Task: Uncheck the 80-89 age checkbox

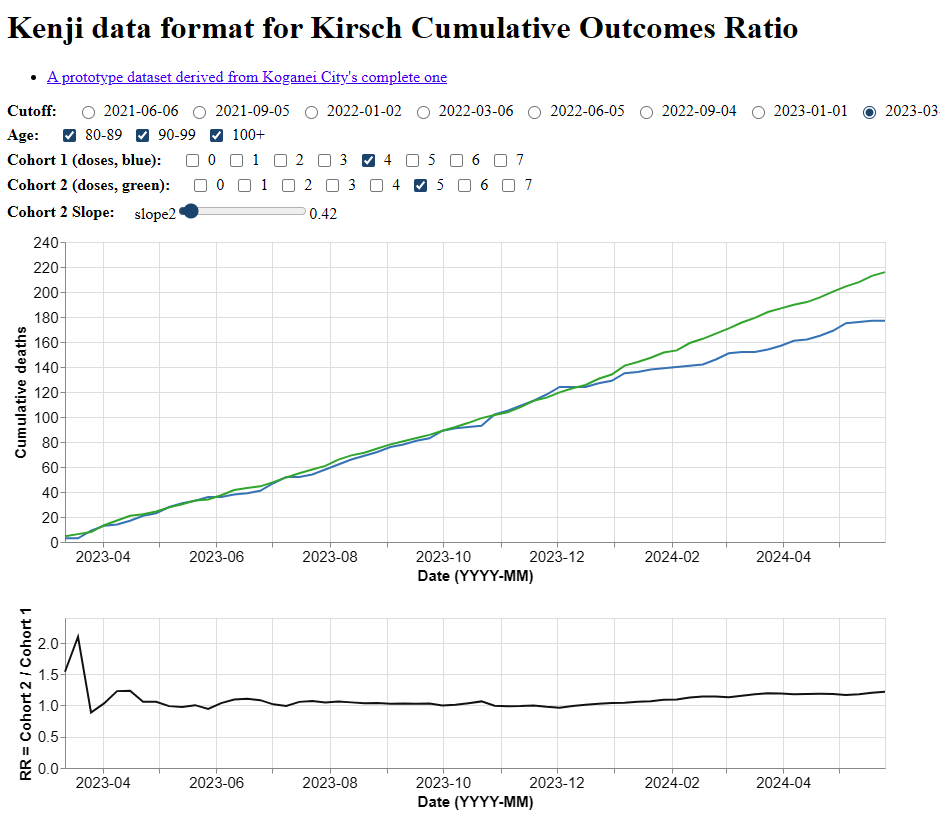Action: pyautogui.click(x=70, y=136)
